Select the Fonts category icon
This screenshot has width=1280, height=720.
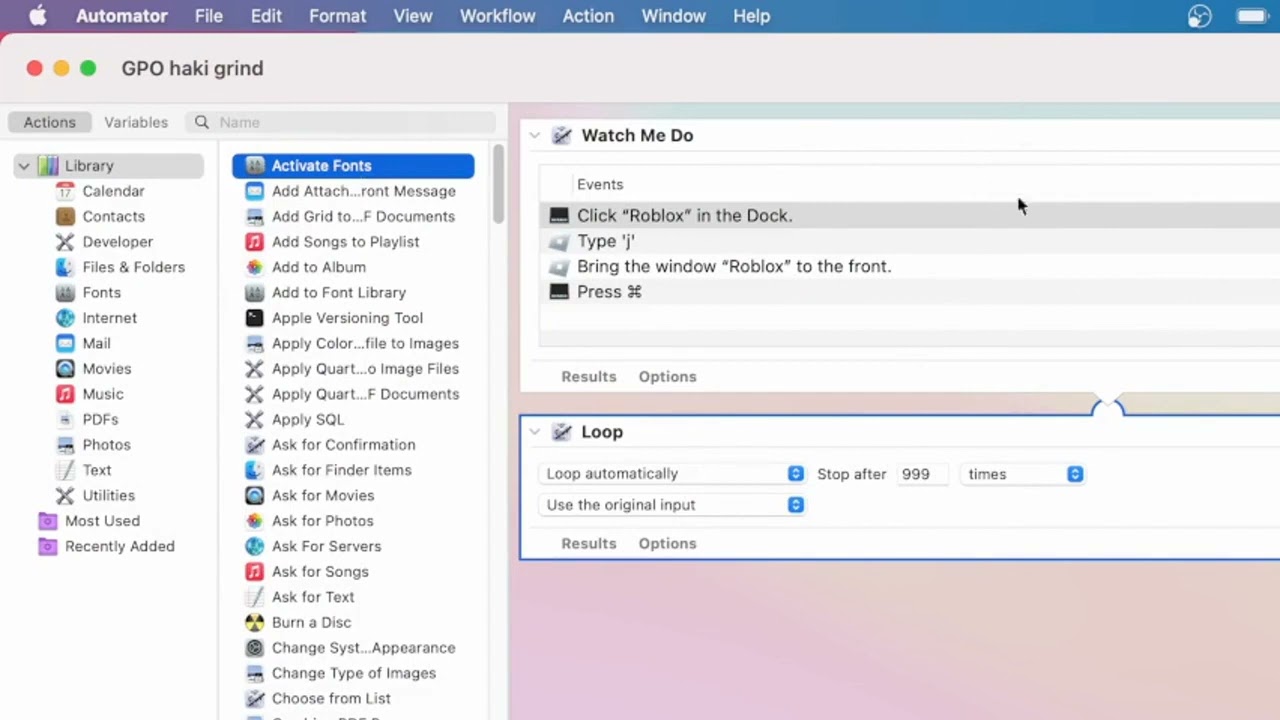65,293
